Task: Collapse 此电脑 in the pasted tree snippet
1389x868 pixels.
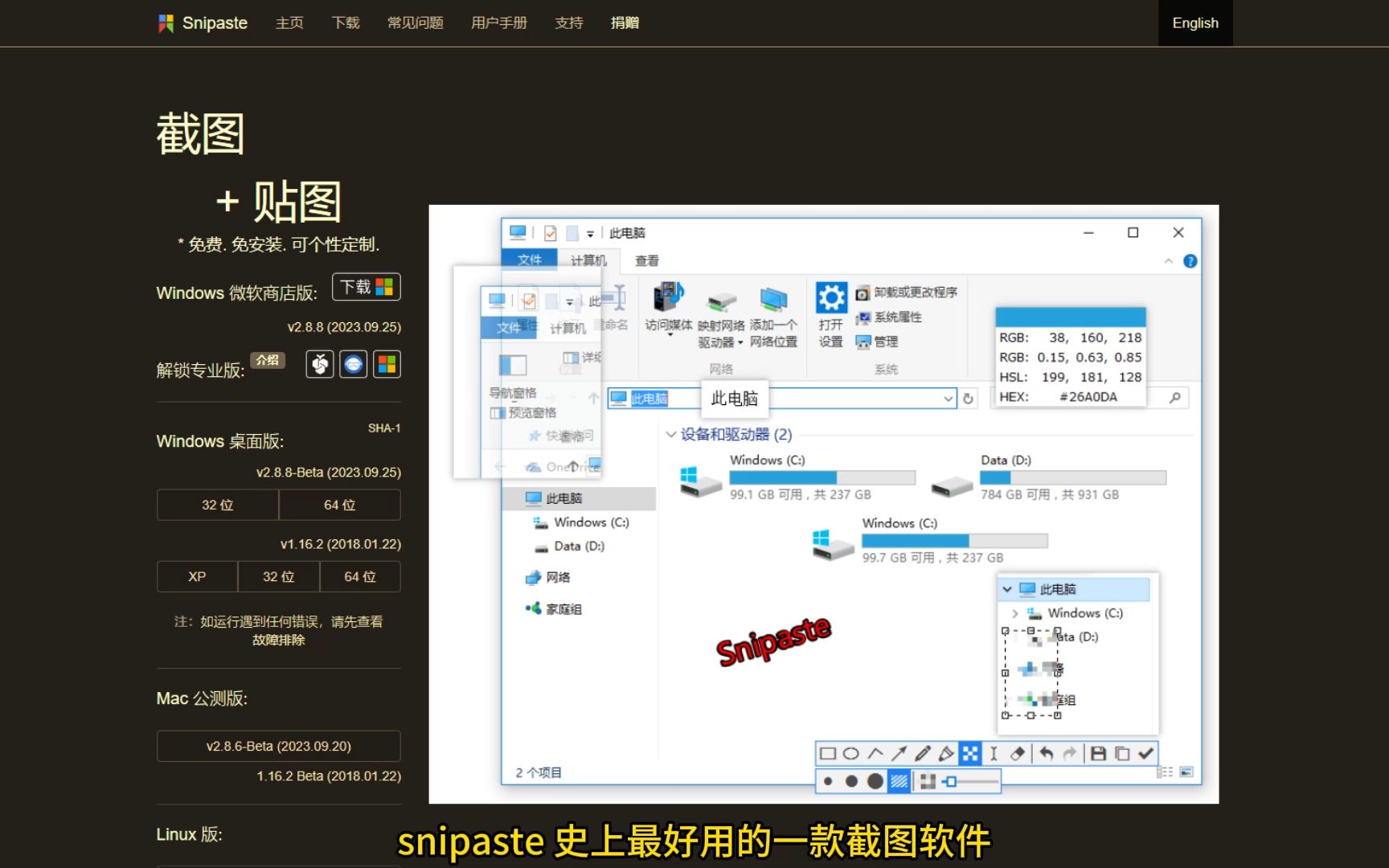Action: 1007,589
